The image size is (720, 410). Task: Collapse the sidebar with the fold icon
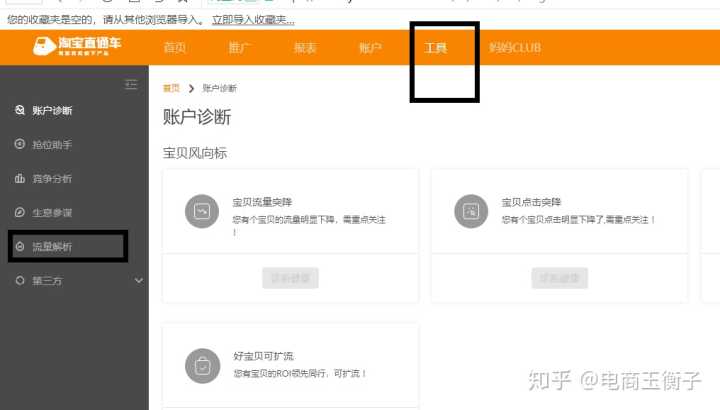(131, 84)
